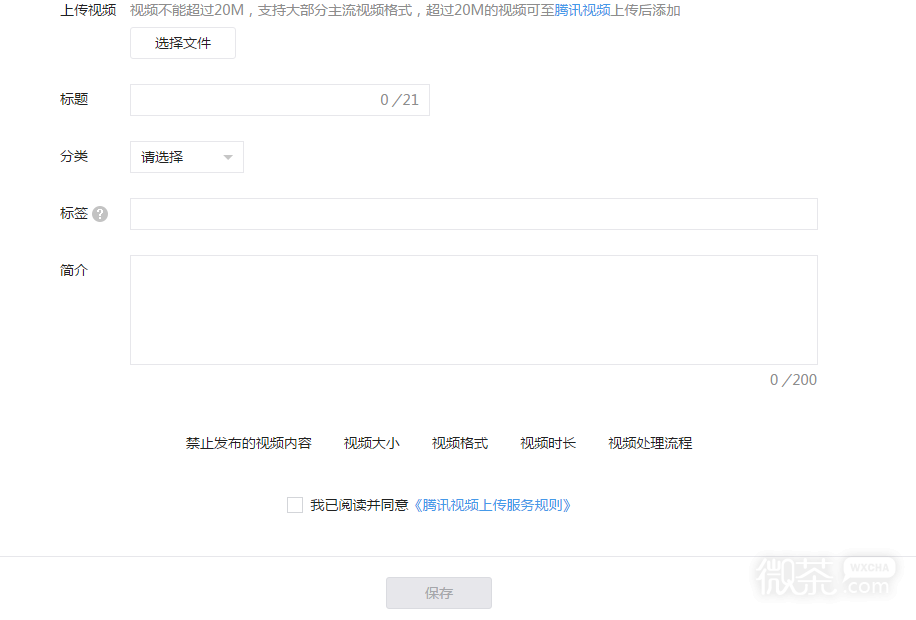Open the 视频时长 duration details
The width and height of the screenshot is (916, 620).
pyautogui.click(x=547, y=443)
